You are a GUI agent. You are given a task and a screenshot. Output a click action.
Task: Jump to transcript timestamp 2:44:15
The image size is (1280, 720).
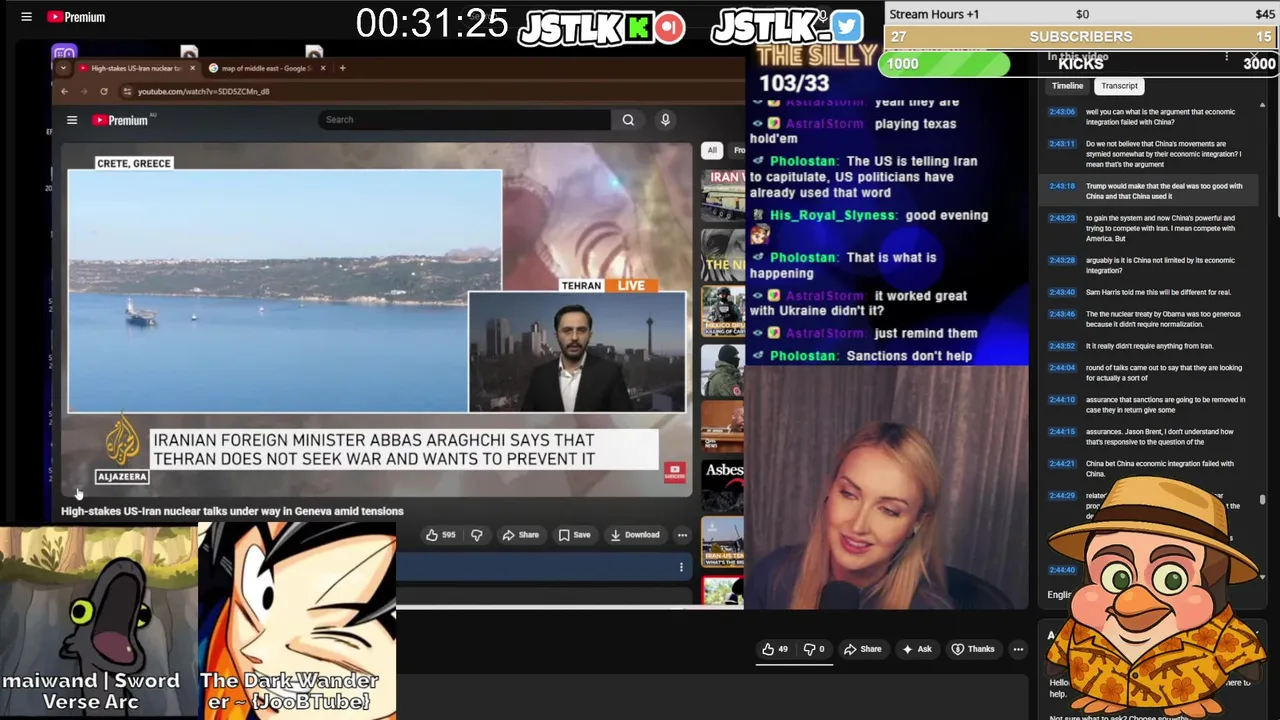coord(1061,432)
